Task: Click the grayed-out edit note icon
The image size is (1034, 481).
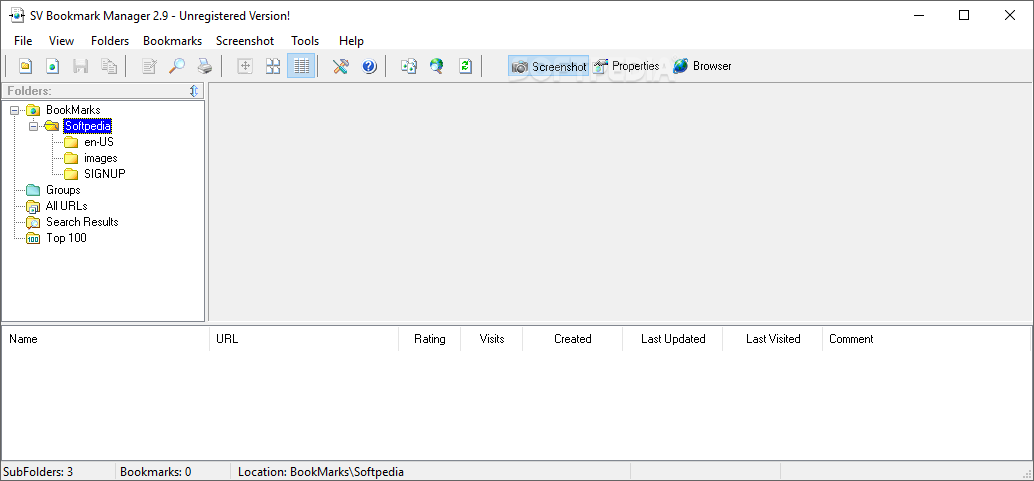Action: click(150, 66)
